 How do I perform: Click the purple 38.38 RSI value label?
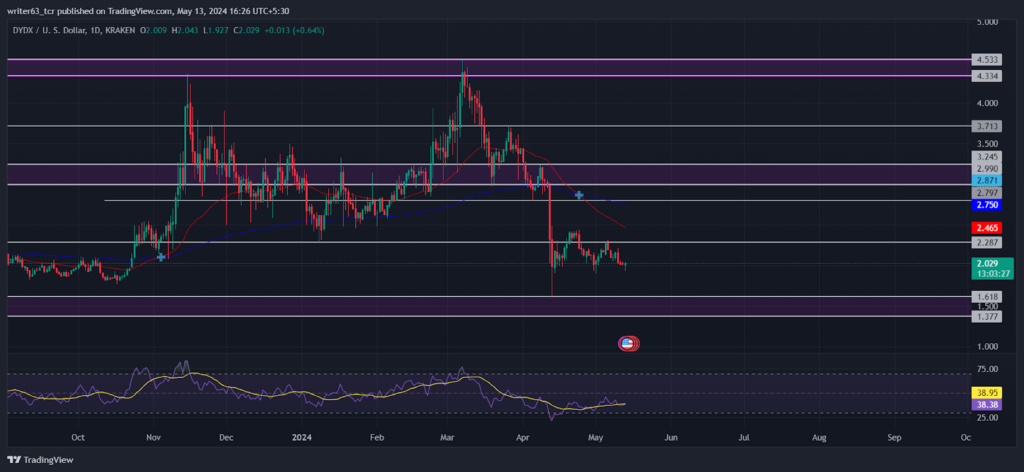point(985,405)
